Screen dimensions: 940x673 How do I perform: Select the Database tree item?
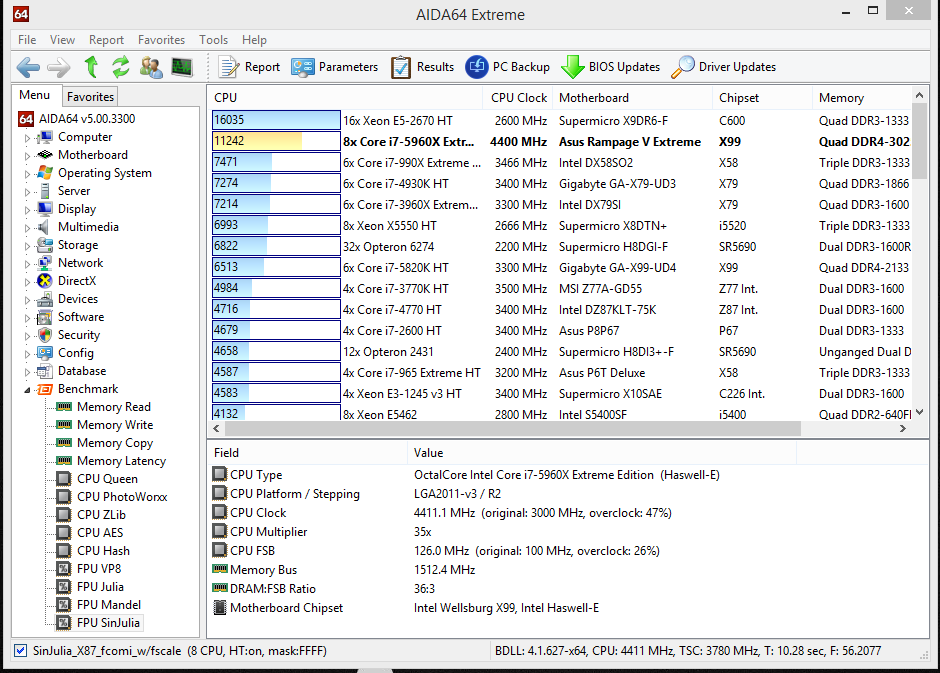click(x=82, y=370)
